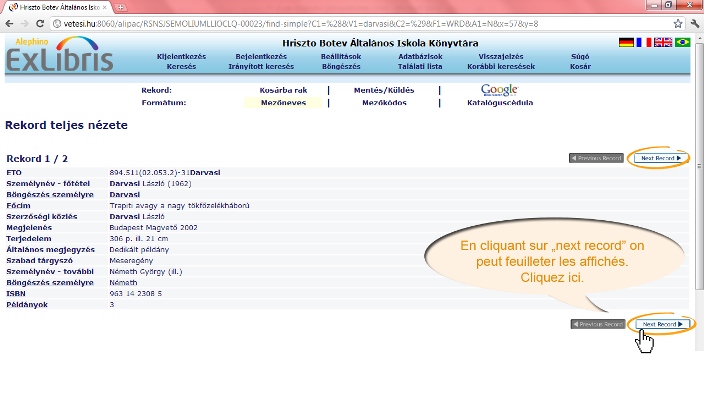Select the Hriszto Botev browser tab

tap(58, 7)
